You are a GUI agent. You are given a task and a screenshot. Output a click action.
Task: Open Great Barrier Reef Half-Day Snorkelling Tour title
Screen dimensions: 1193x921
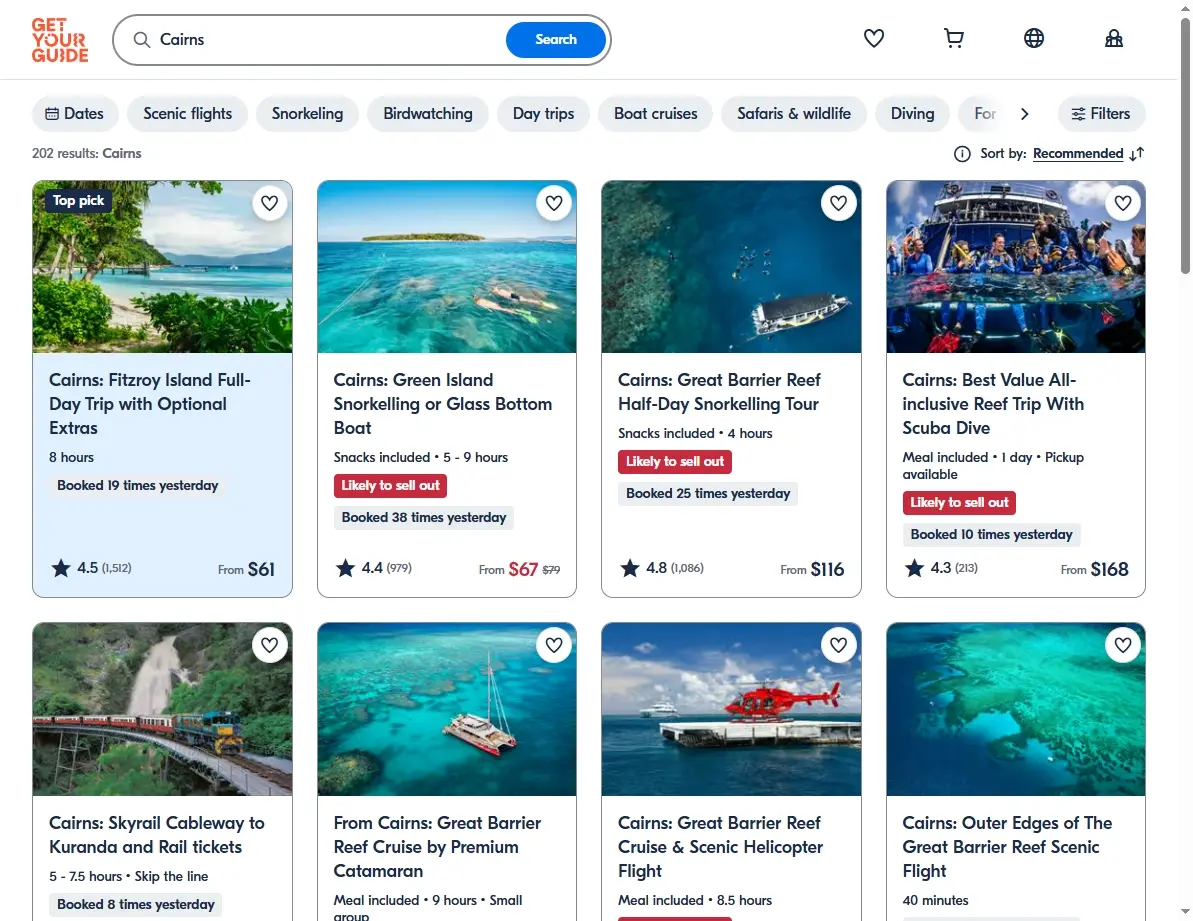tap(719, 392)
